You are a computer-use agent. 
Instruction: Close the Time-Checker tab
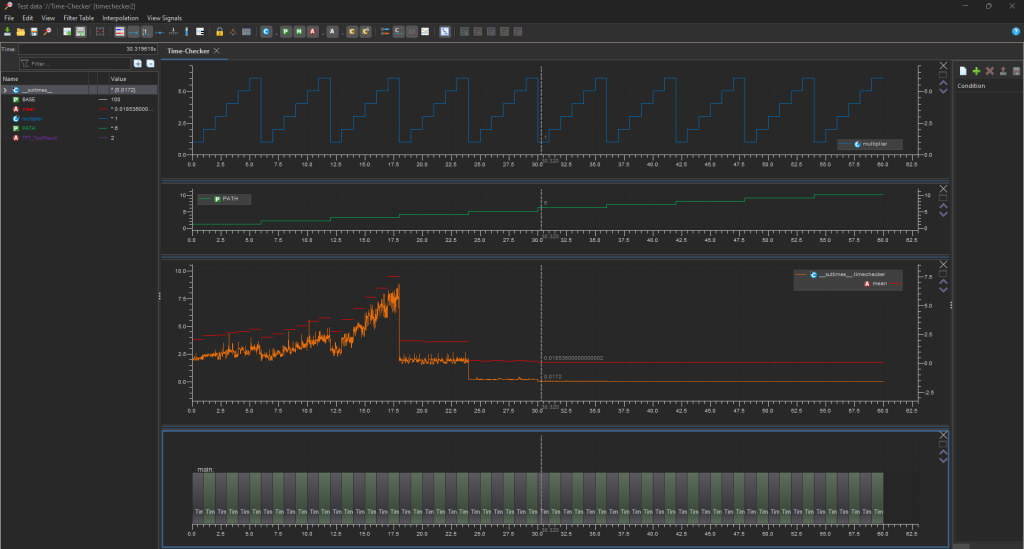(217, 50)
